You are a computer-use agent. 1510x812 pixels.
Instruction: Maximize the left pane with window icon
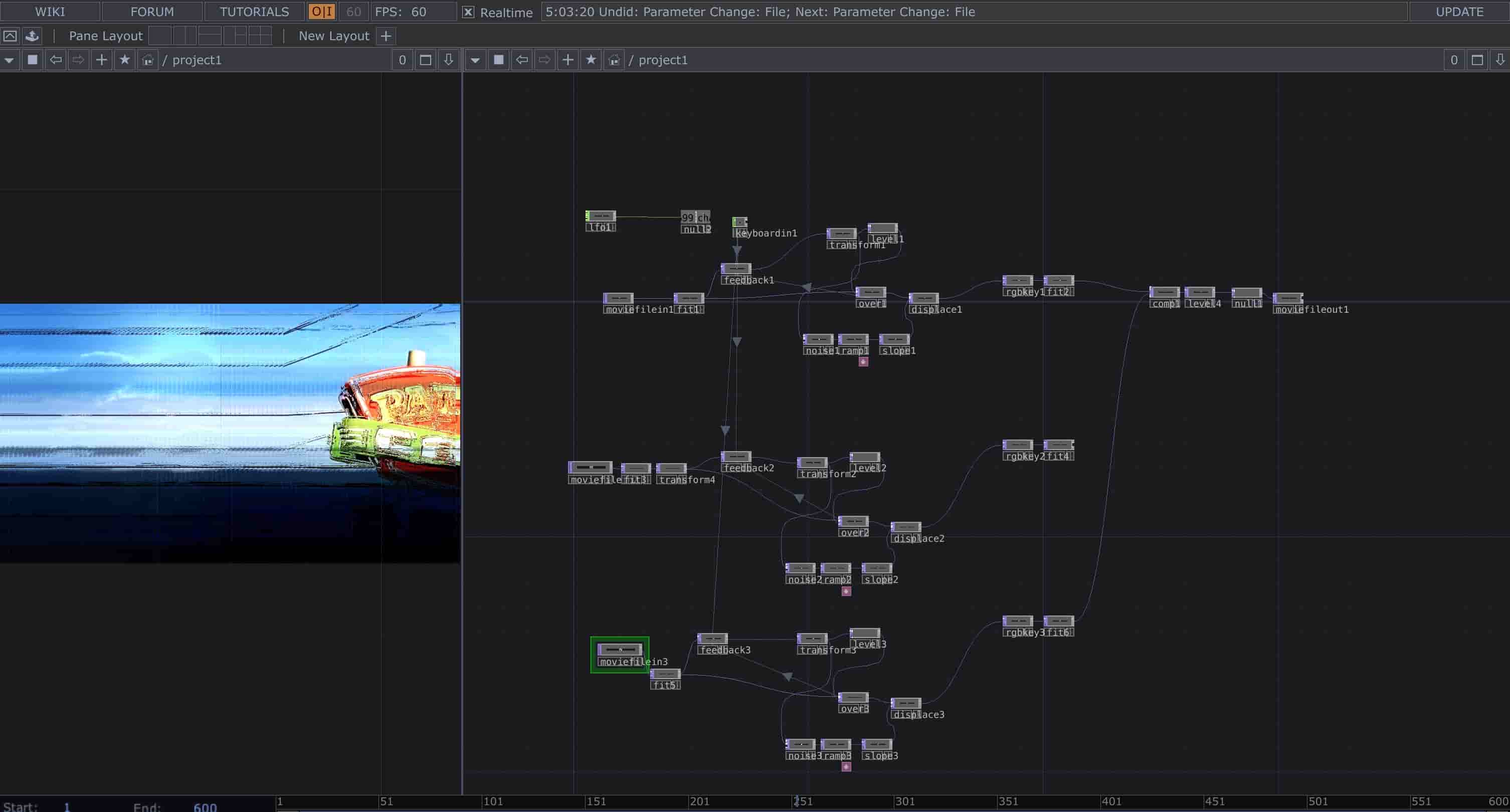click(426, 60)
